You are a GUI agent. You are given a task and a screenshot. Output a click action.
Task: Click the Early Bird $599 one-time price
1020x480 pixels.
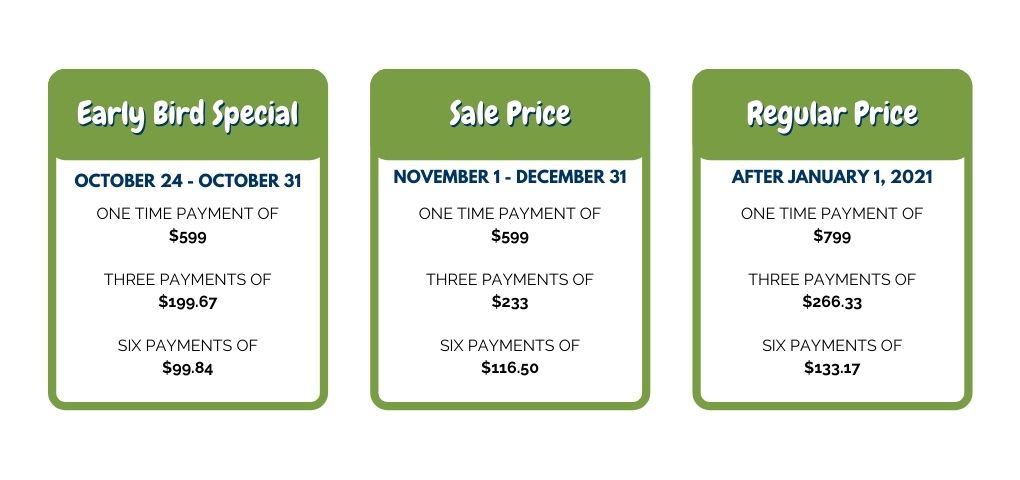[x=188, y=236]
